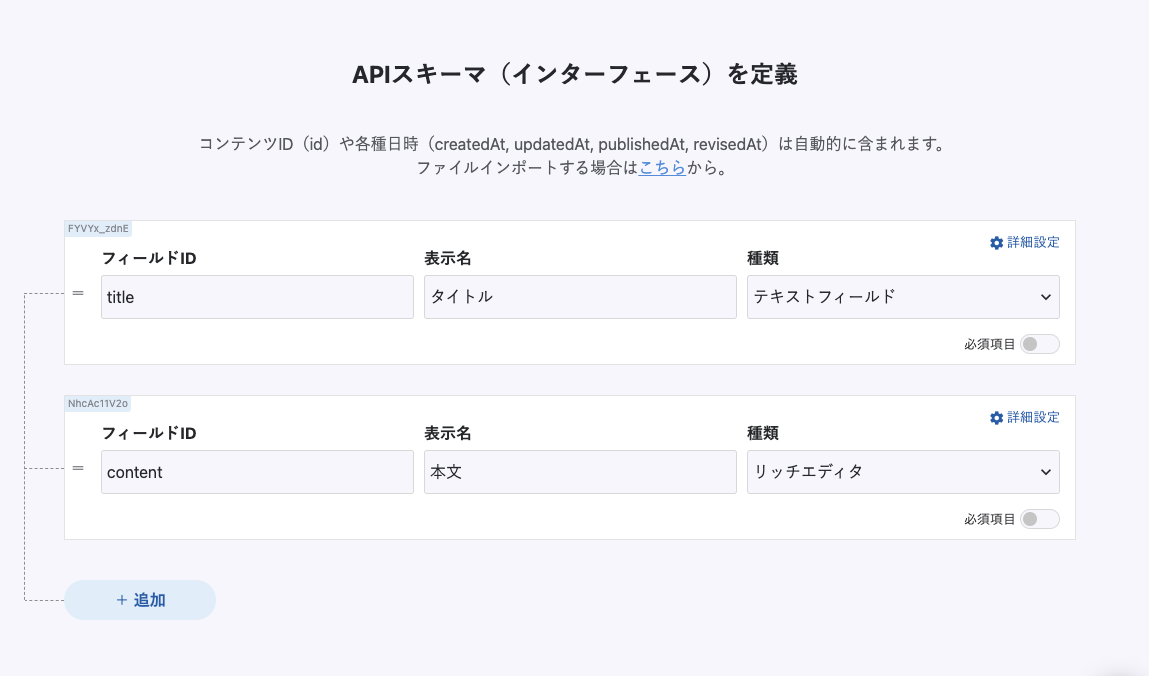The width and height of the screenshot is (1149, 676).
Task: Grab the drag handle beside the title field
Action: click(x=78, y=293)
